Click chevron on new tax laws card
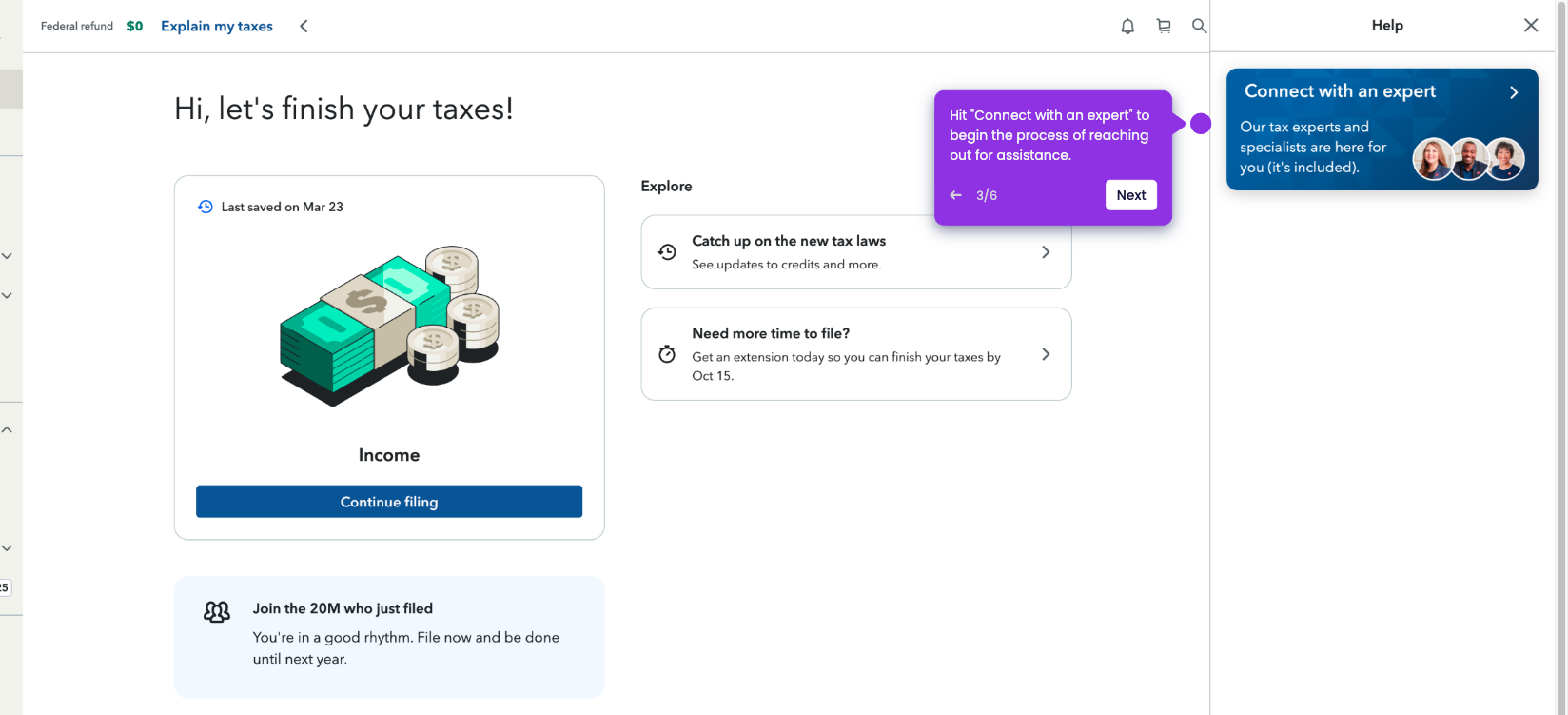Image resolution: width=1568 pixels, height=715 pixels. [1046, 252]
